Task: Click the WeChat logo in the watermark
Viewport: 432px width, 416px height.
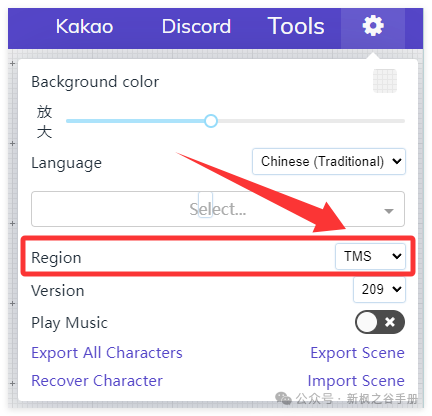Action: coord(283,398)
